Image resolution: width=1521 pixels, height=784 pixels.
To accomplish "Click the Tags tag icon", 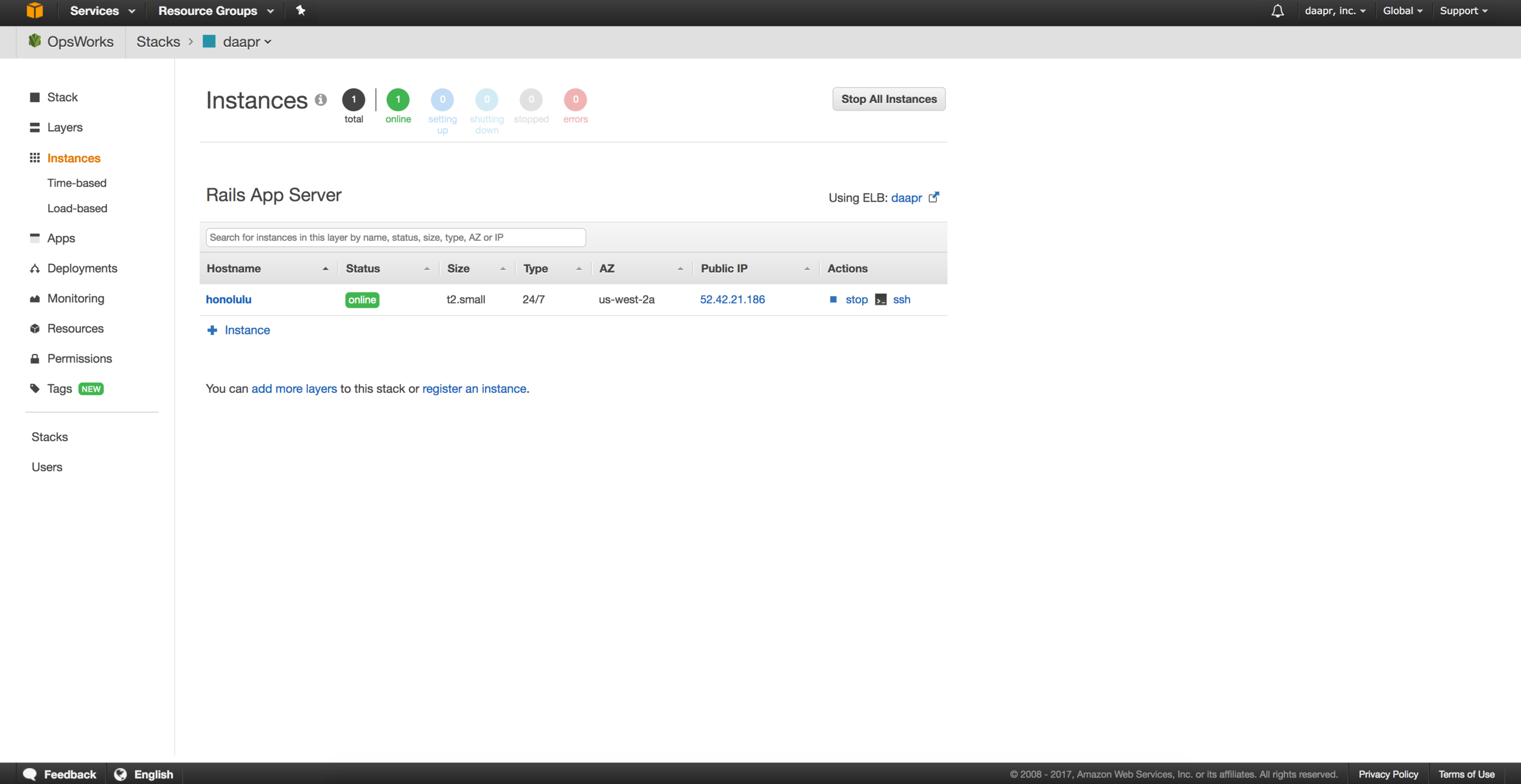I will tap(35, 389).
